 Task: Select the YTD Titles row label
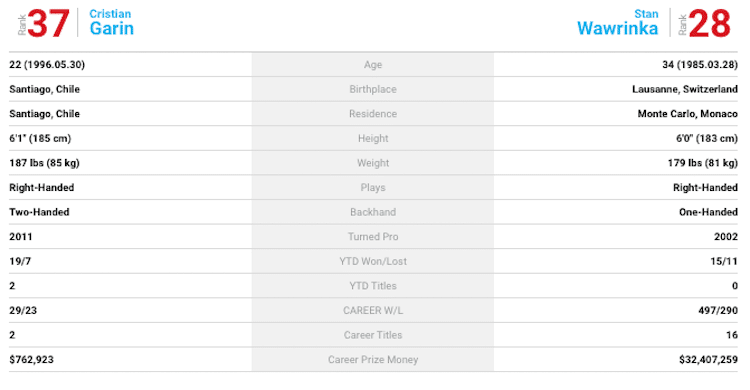pos(373,286)
